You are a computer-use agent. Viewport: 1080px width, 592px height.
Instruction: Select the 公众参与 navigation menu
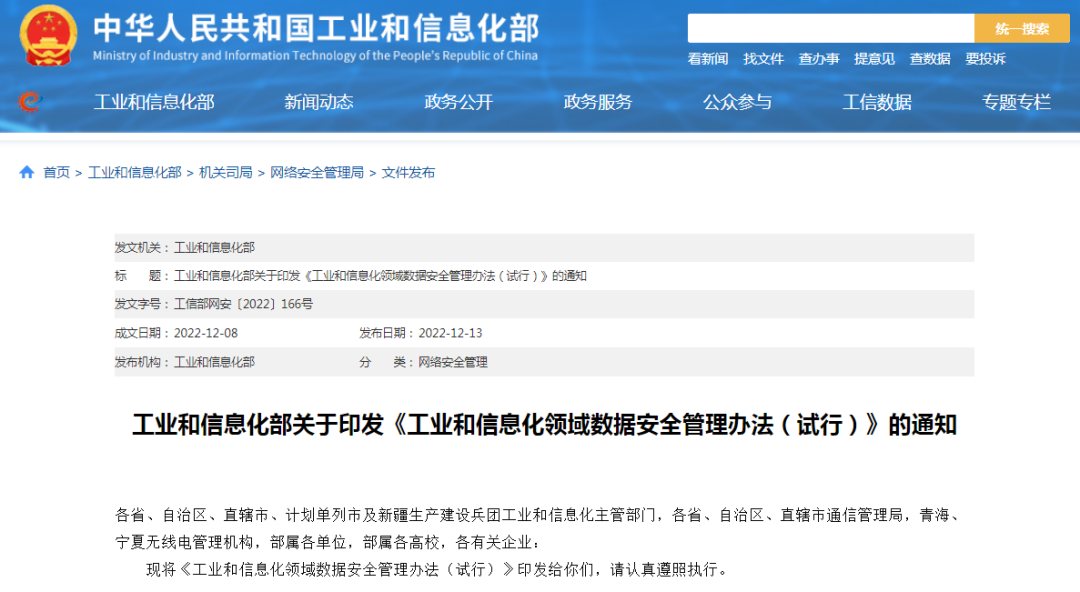(740, 101)
